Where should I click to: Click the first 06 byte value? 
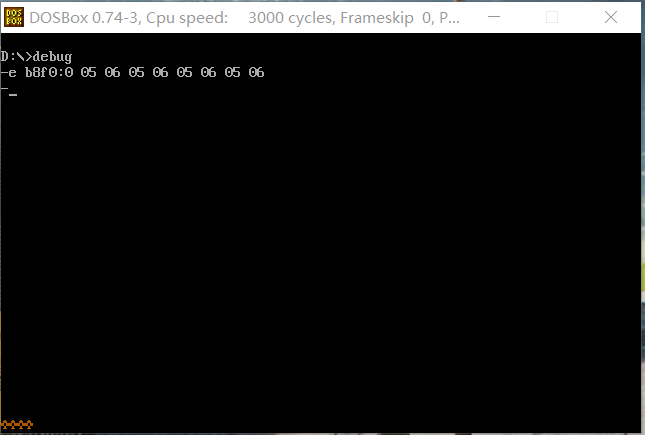[x=112, y=72]
